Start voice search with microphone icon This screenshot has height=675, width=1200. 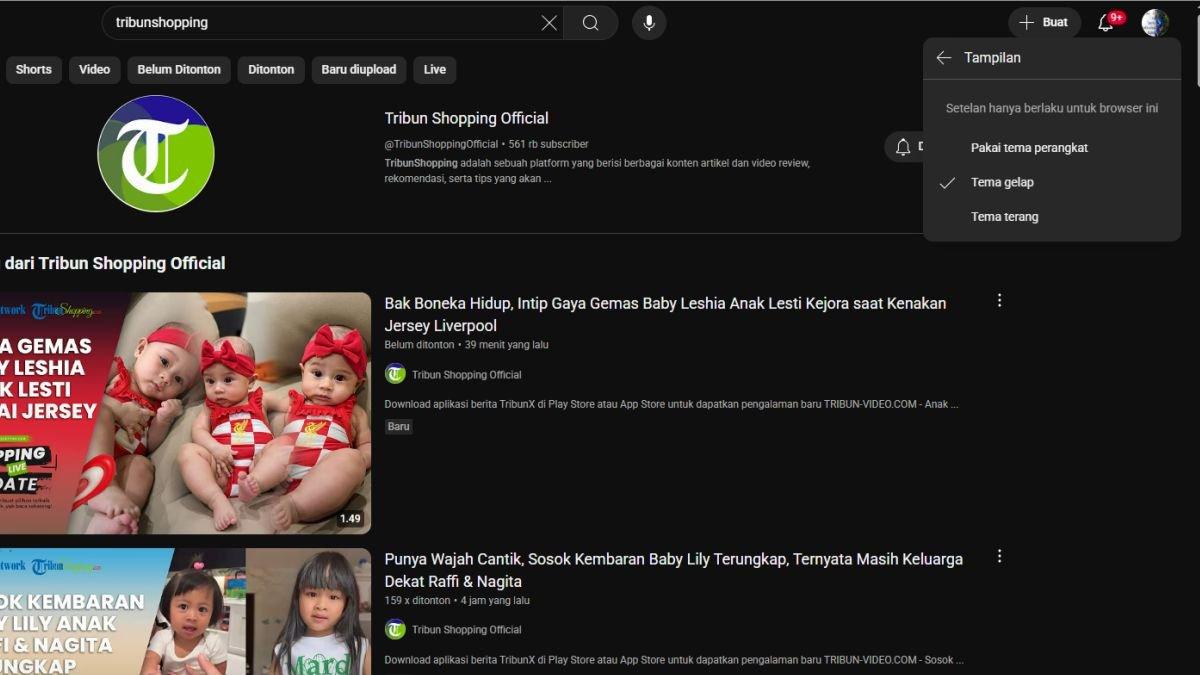[x=649, y=23]
